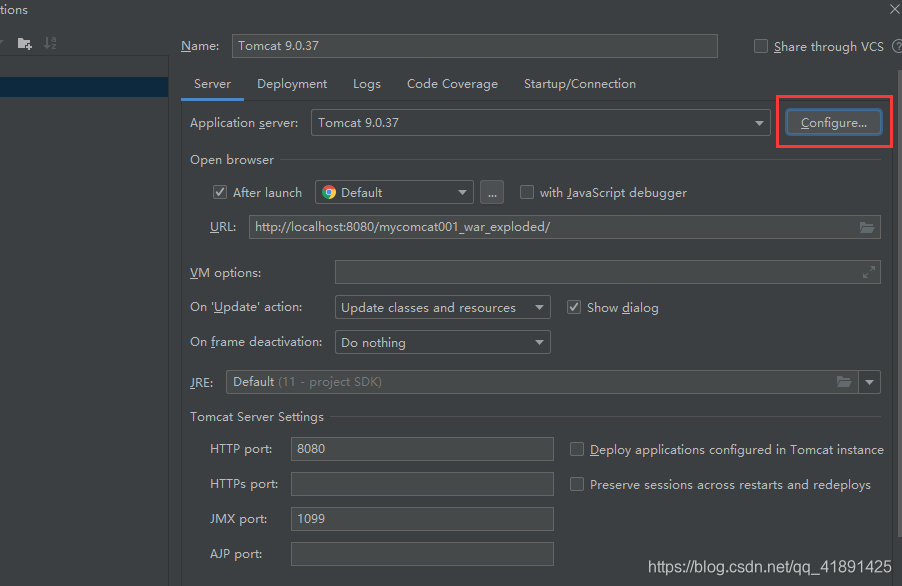Click the create new folder icon
The image size is (902, 586).
(25, 43)
